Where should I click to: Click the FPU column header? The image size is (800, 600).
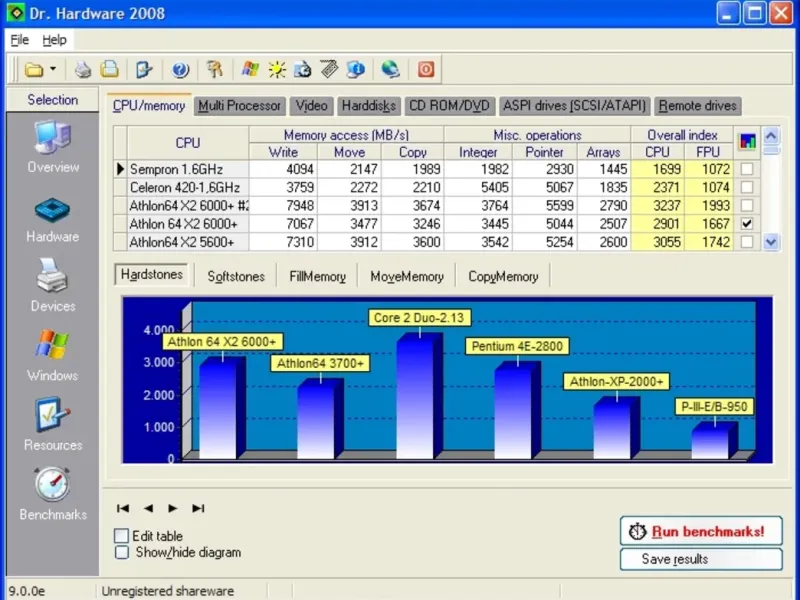[x=708, y=152]
